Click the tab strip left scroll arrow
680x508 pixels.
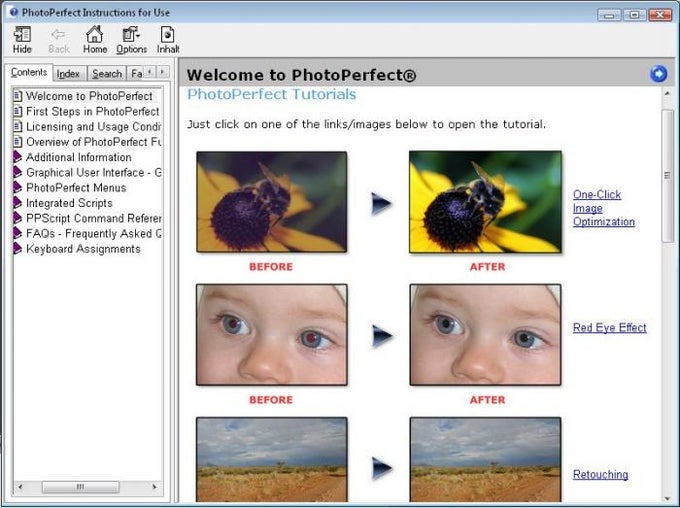coord(150,72)
